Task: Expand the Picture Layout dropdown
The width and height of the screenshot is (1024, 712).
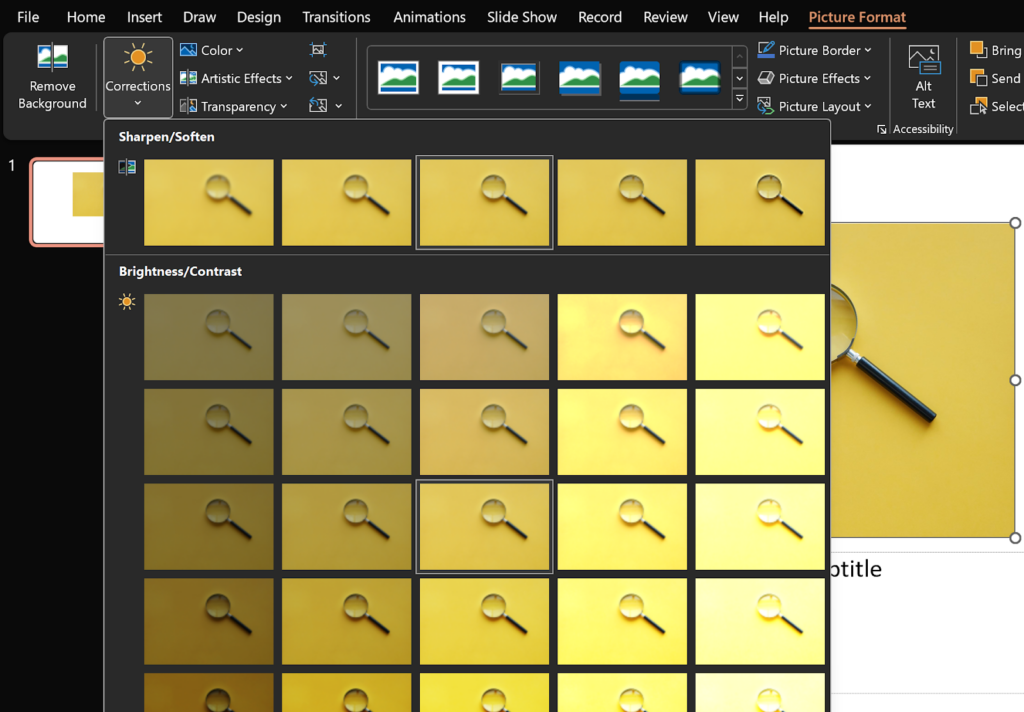Action: [x=815, y=106]
